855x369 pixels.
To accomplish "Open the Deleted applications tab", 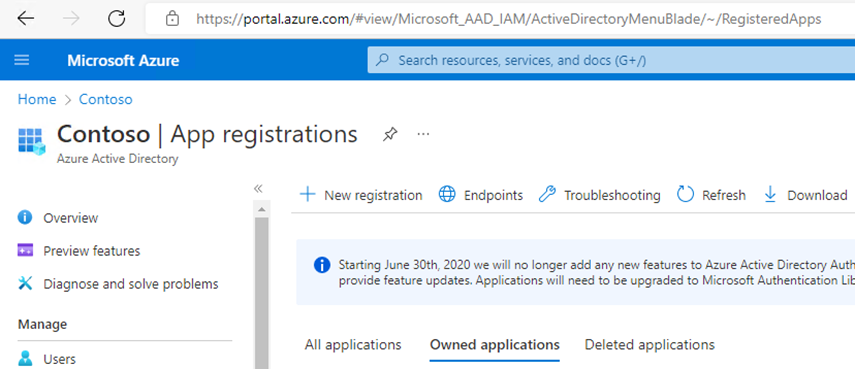I will click(x=649, y=344).
